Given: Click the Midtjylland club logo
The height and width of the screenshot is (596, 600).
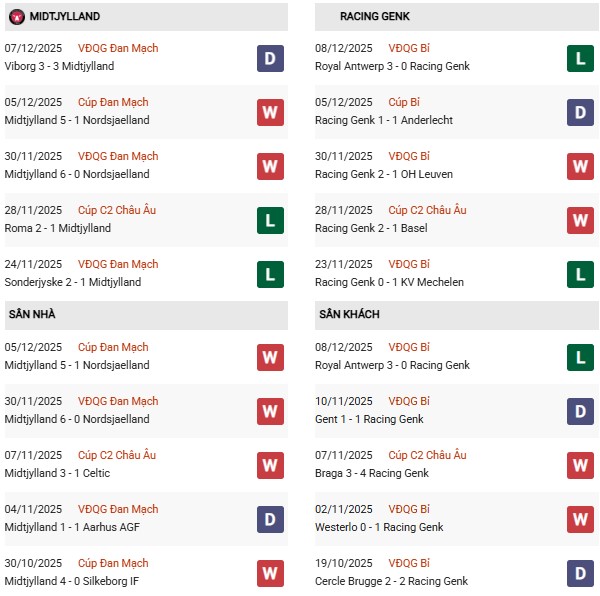Looking at the screenshot, I should click(15, 16).
